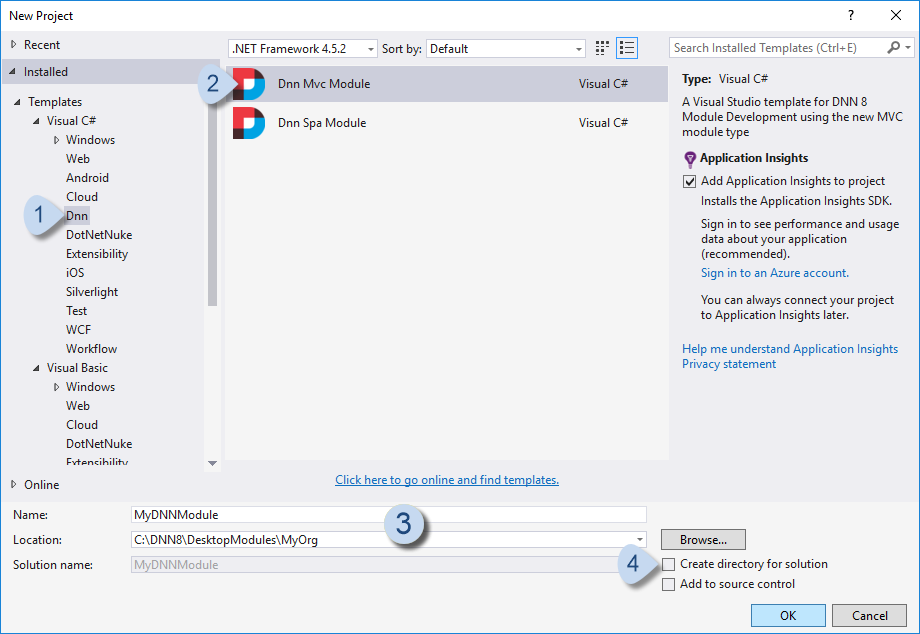Switch to small icons view
Image resolution: width=920 pixels, height=634 pixels.
[x=601, y=48]
